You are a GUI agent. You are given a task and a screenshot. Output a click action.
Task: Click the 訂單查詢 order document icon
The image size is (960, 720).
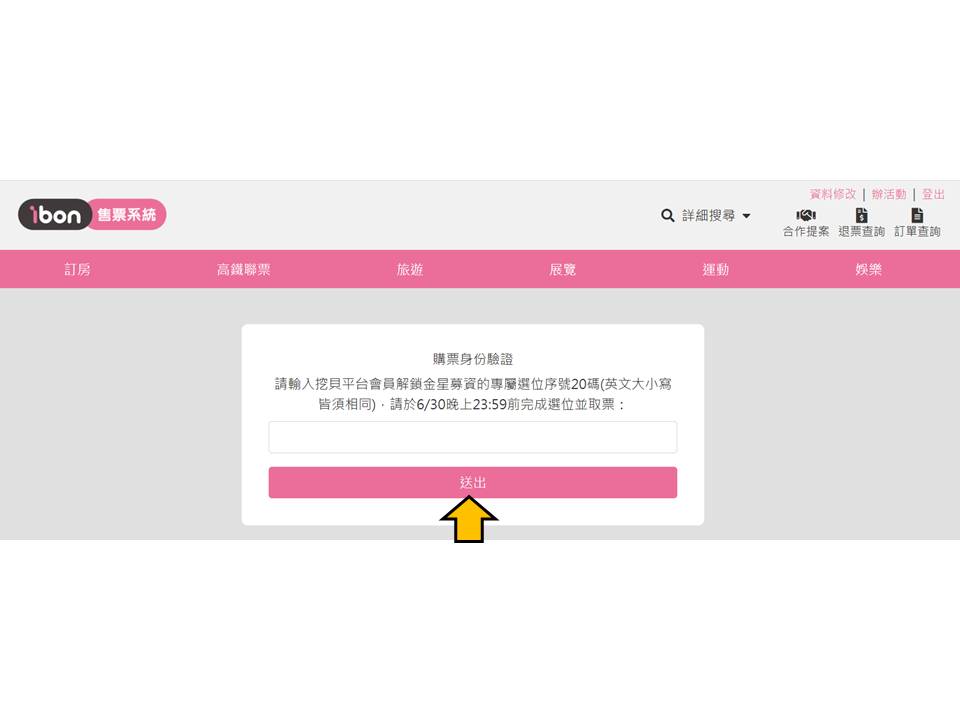(917, 215)
